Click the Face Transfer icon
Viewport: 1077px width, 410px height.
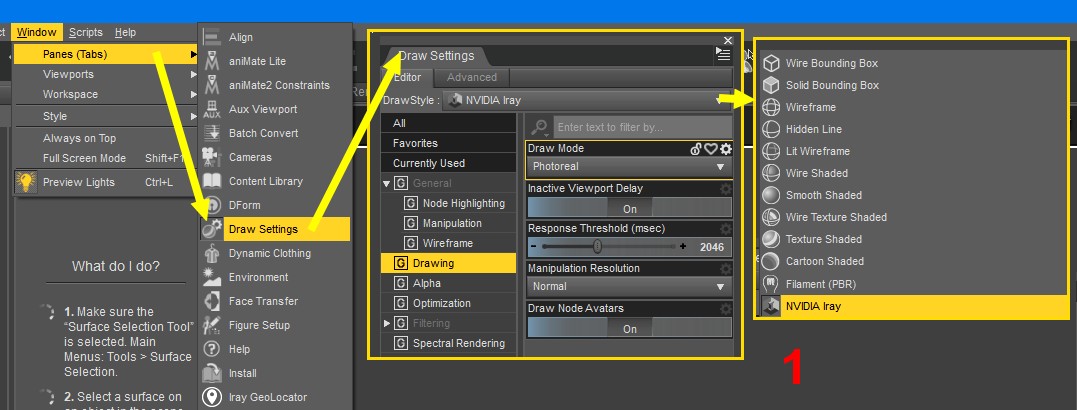(x=212, y=301)
